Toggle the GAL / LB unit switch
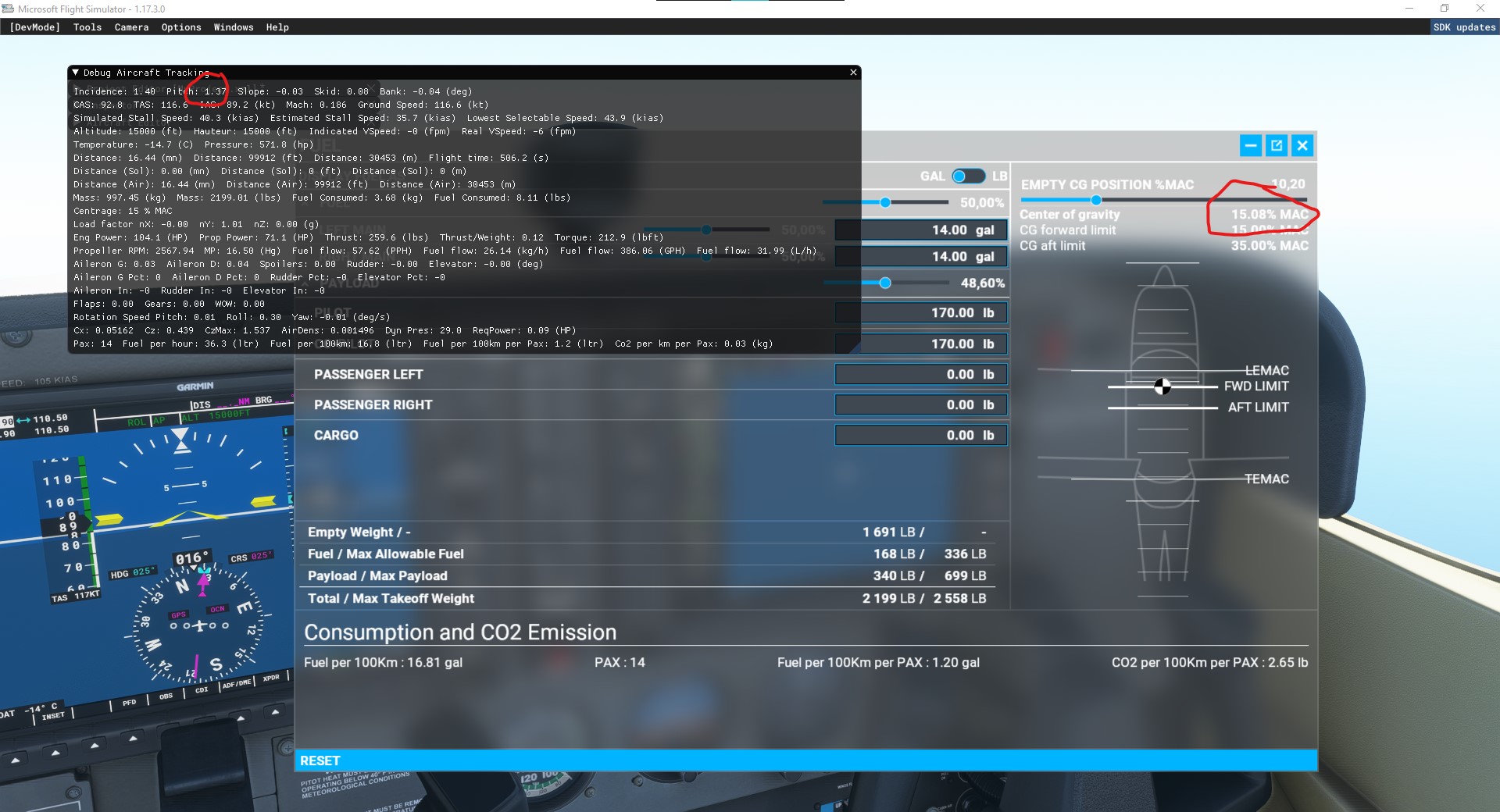 [x=968, y=176]
